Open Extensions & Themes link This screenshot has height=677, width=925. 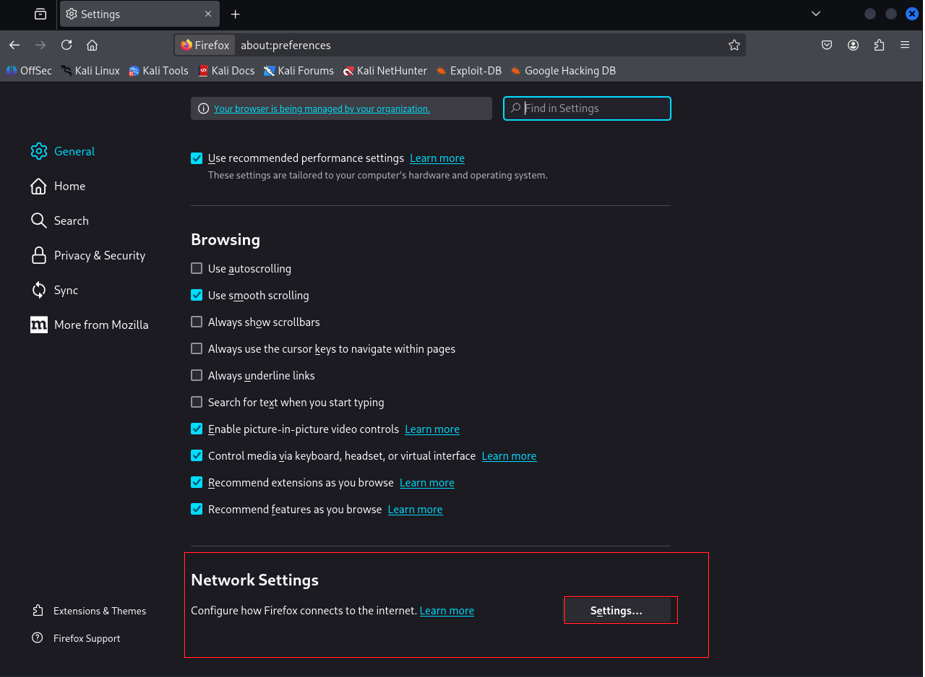(x=89, y=611)
